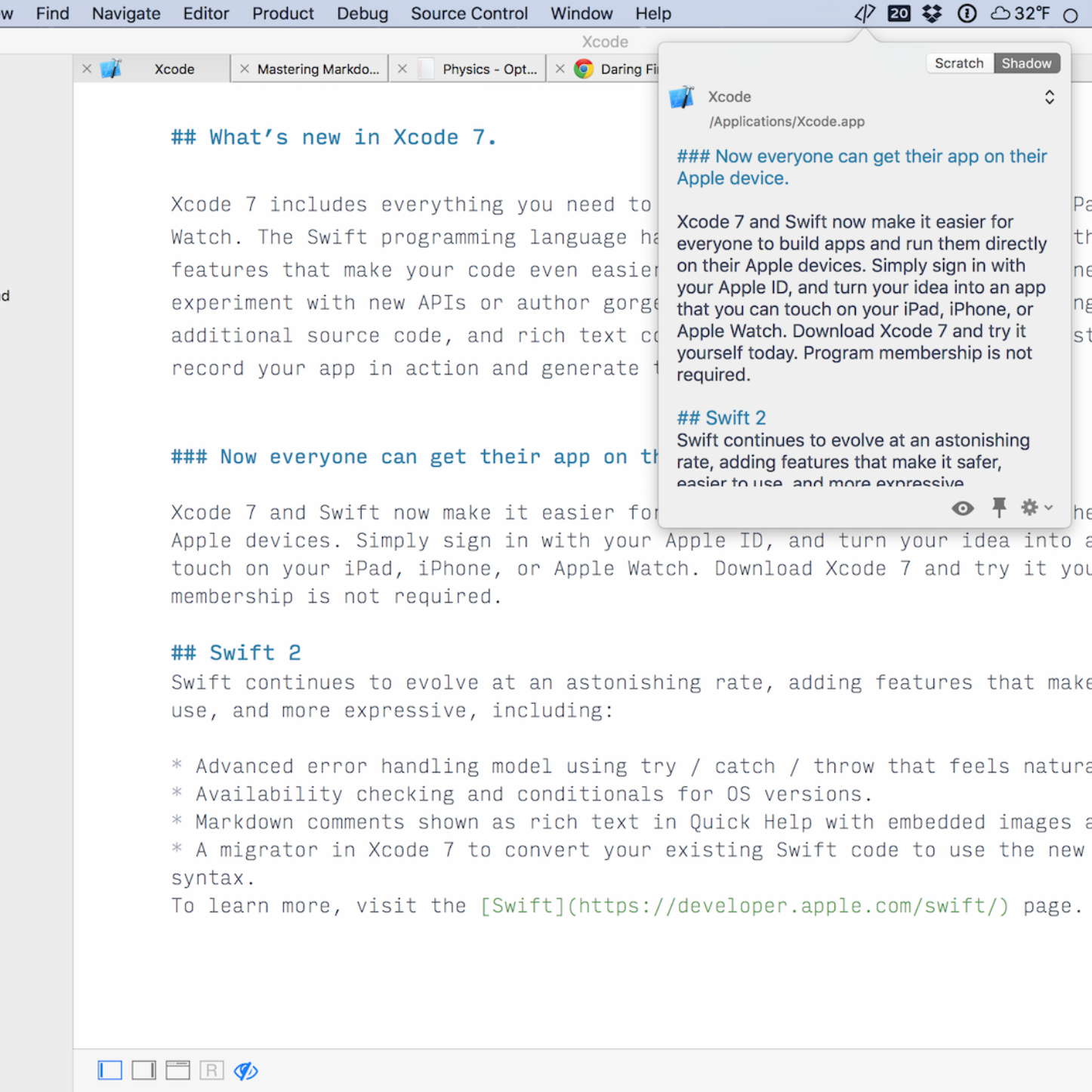Close the Mastering Markdown tab

tap(245, 69)
